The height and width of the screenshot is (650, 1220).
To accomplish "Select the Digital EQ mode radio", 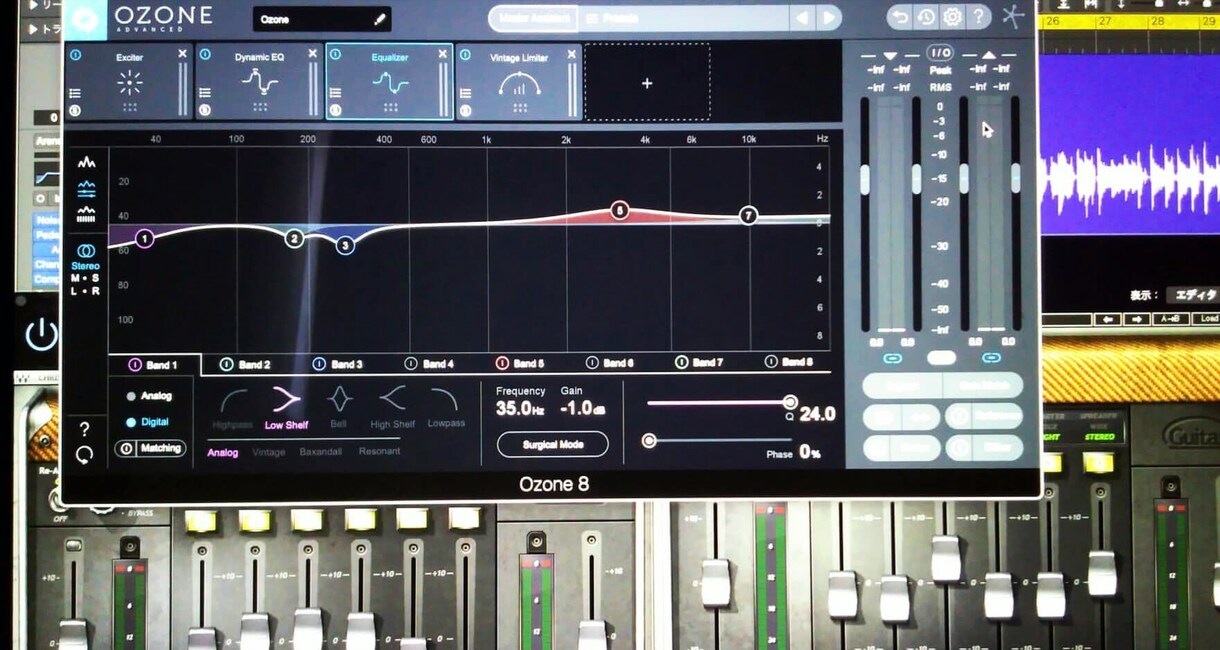I will pos(130,422).
